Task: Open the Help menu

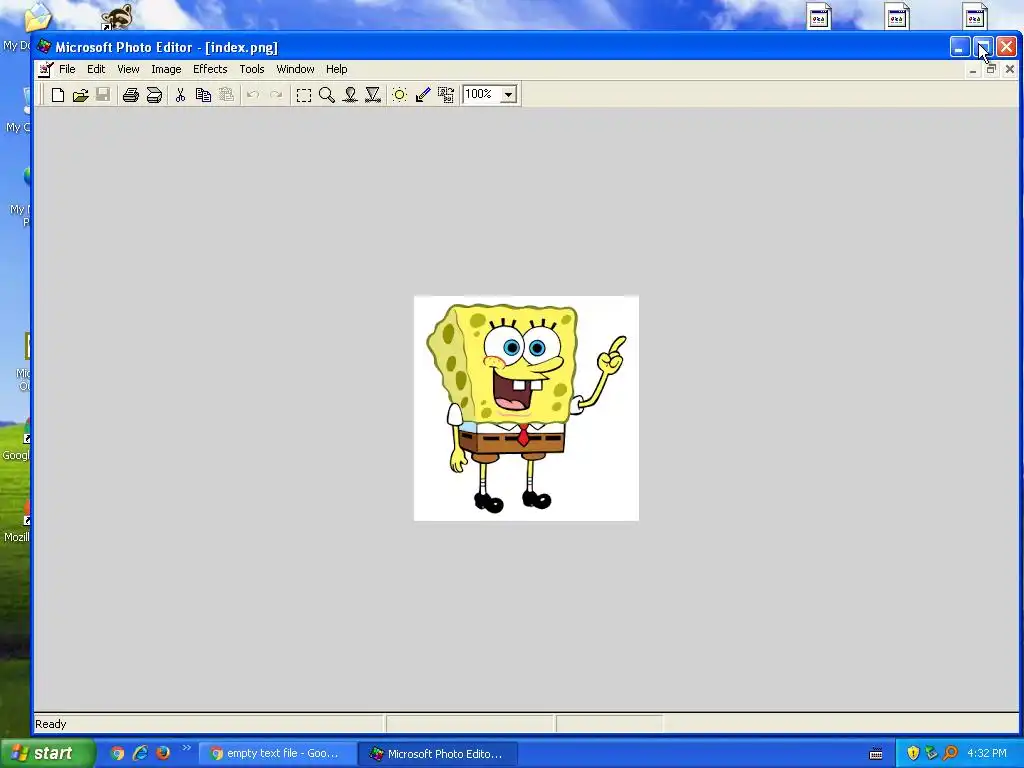Action: (336, 69)
